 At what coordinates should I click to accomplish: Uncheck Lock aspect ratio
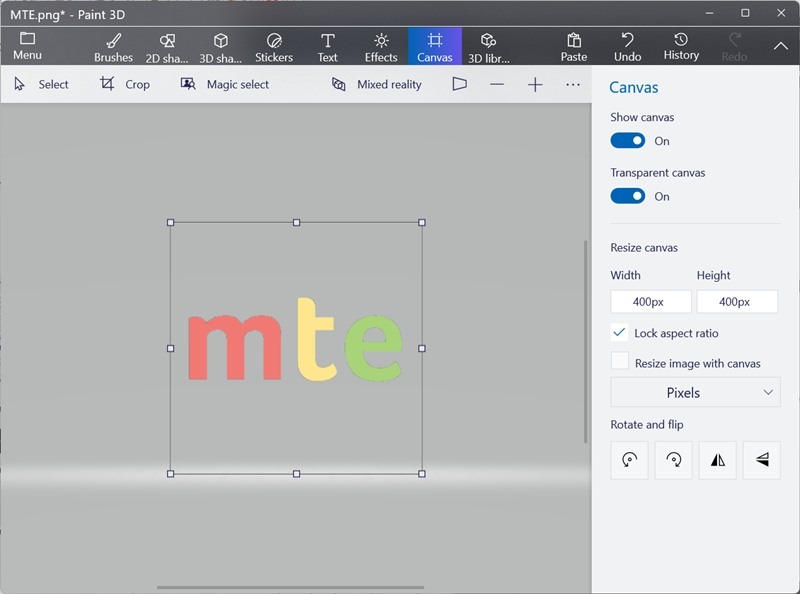pos(620,333)
